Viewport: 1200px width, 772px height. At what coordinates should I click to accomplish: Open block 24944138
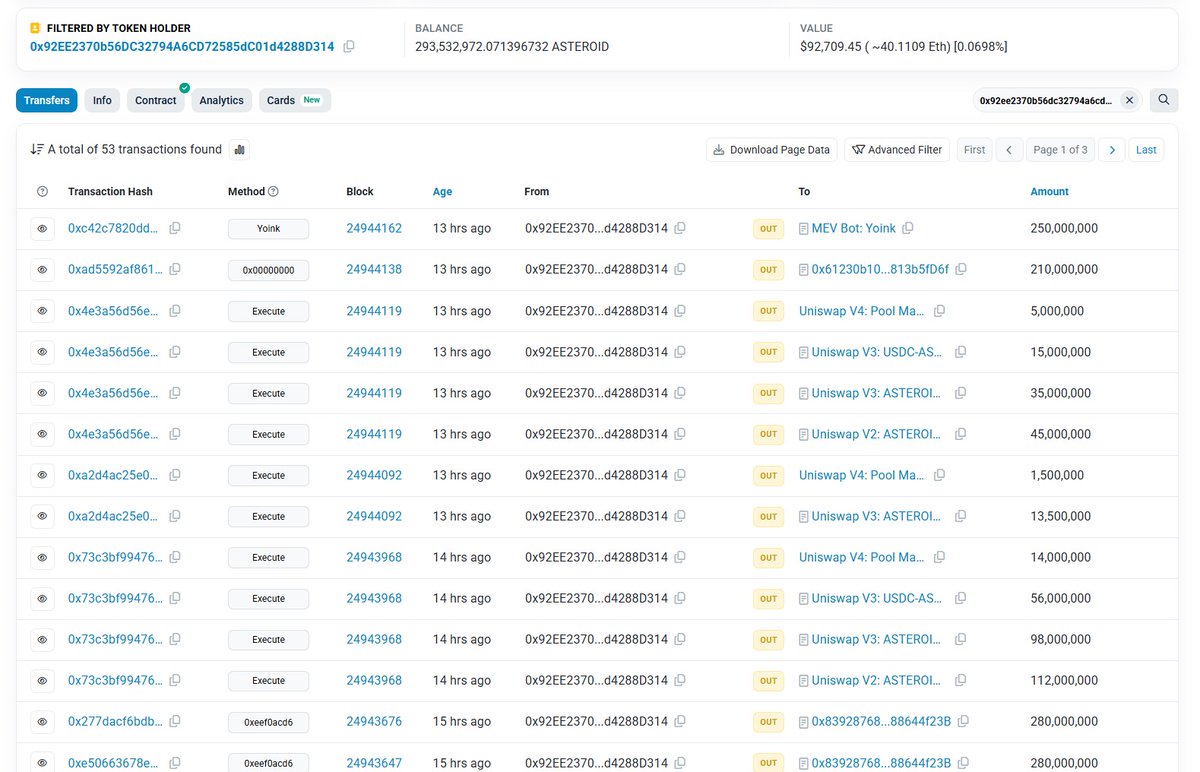[x=374, y=270]
